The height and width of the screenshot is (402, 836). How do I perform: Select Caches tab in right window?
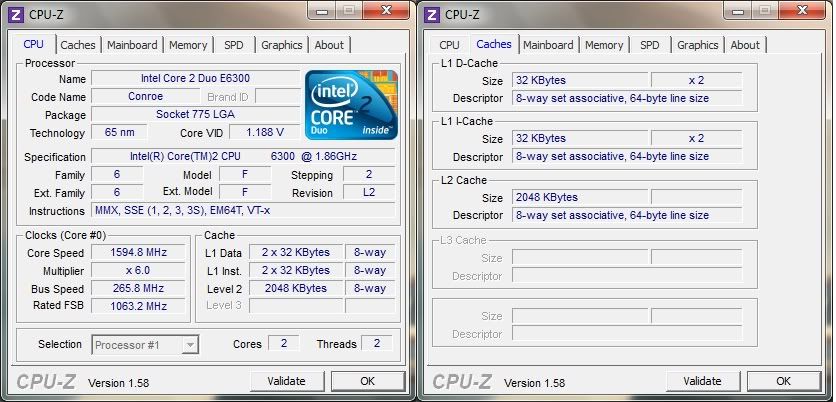(494, 44)
